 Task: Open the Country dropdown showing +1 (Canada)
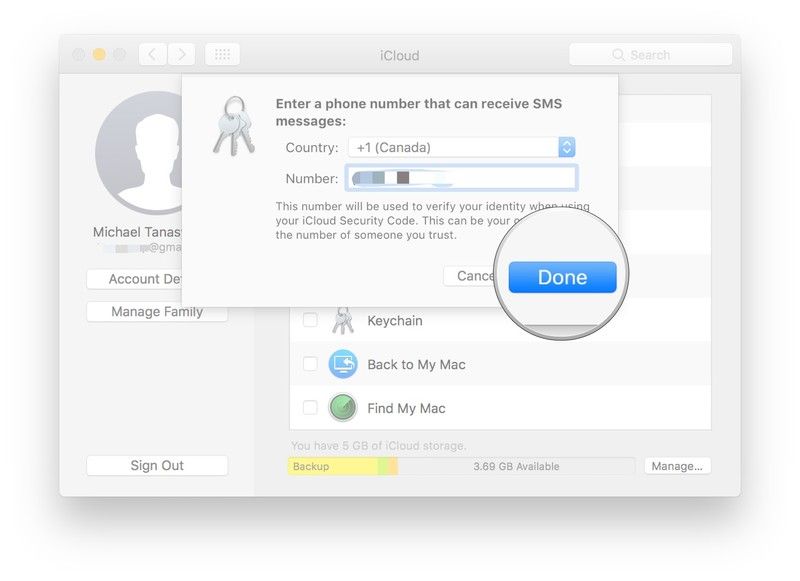(x=461, y=148)
